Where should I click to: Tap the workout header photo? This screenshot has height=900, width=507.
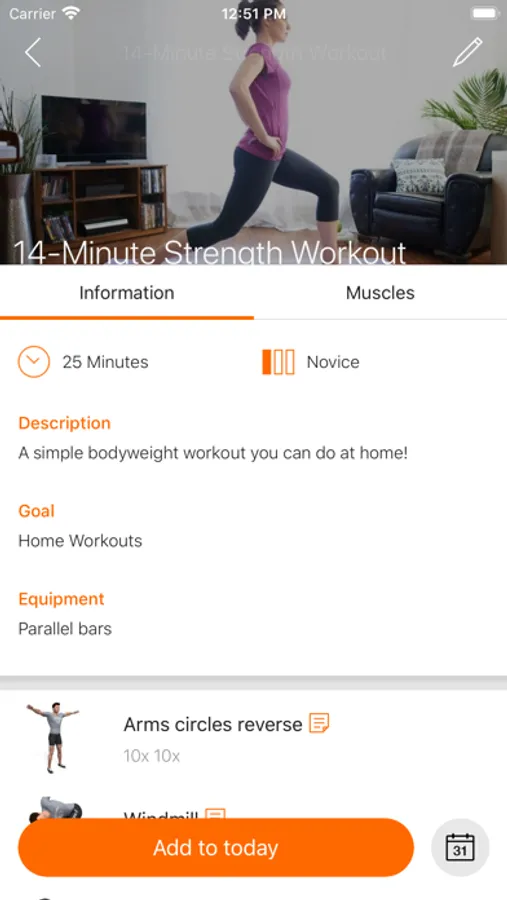(x=253, y=132)
